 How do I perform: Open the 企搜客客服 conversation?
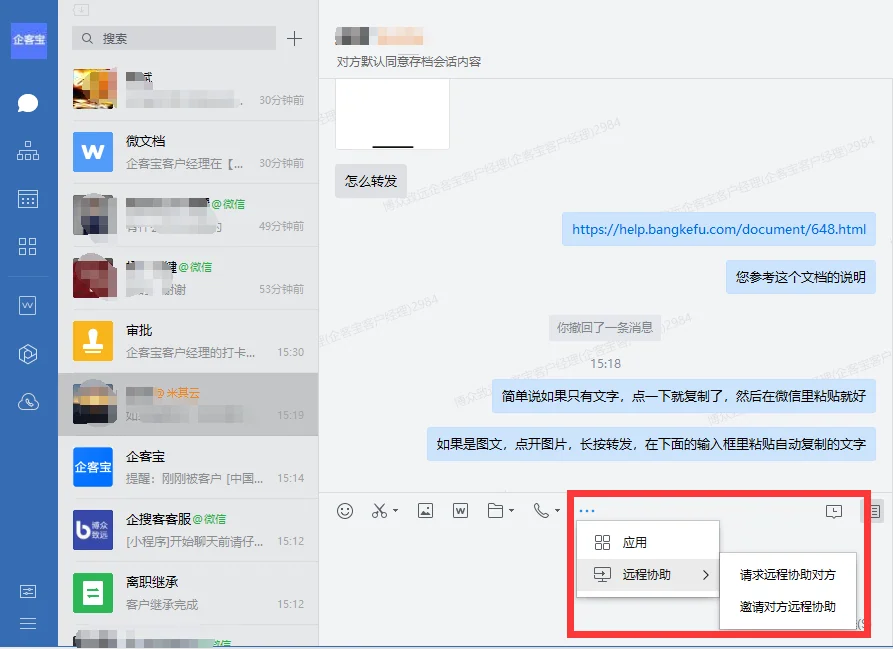188,530
